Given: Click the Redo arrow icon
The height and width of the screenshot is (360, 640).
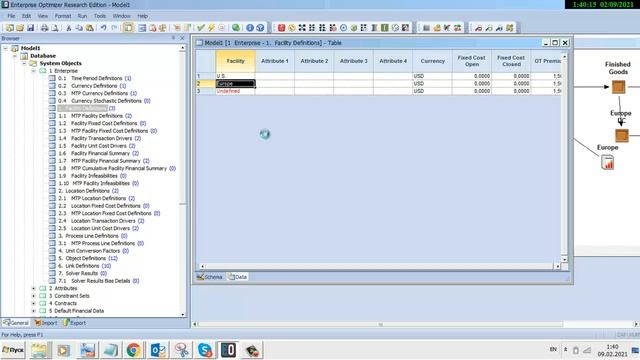Looking at the screenshot, I should 114,28.
